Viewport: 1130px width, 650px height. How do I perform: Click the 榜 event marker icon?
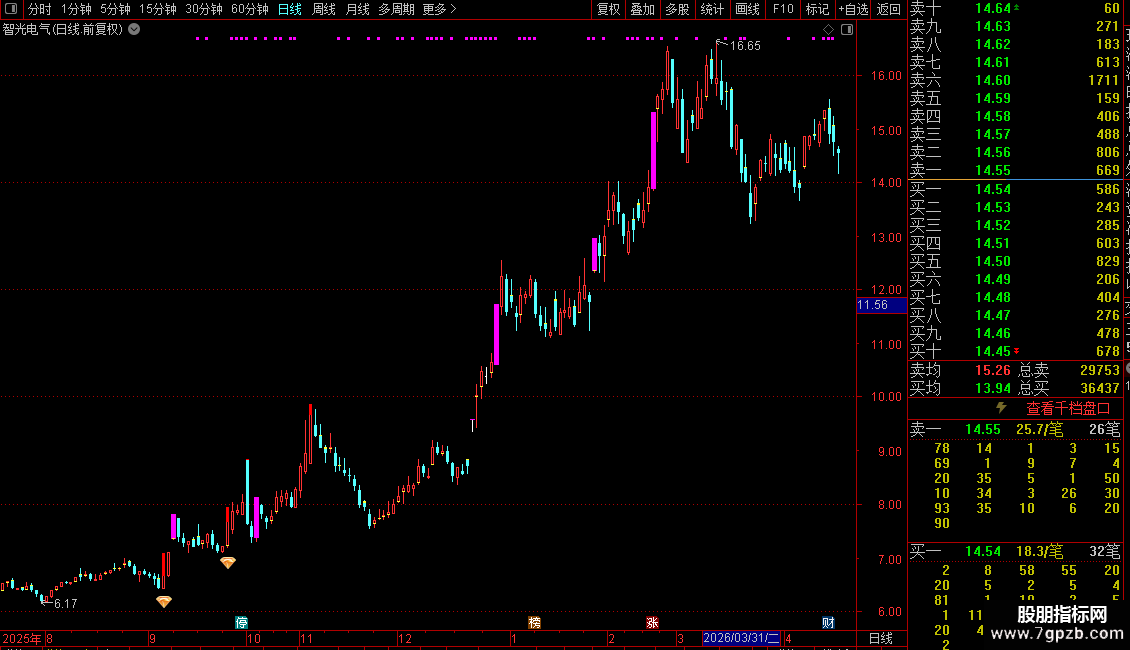tap(535, 623)
